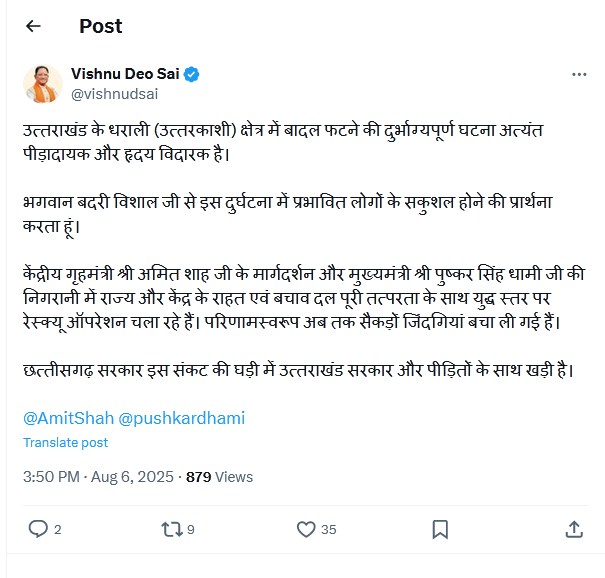Open the @pushkardhami mention link
This screenshot has width=605, height=578.
click(x=182, y=418)
